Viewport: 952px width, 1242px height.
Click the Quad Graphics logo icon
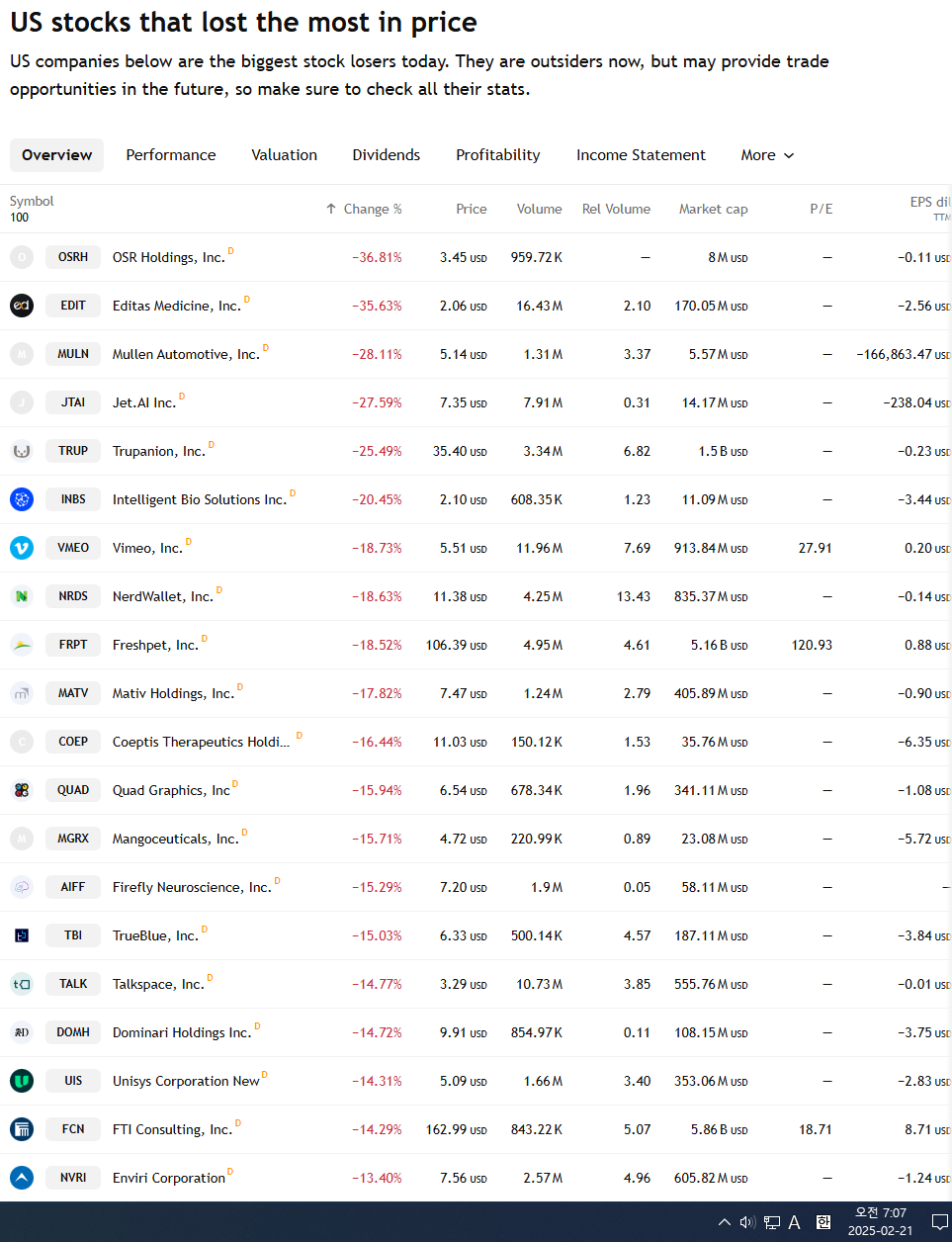[x=22, y=790]
